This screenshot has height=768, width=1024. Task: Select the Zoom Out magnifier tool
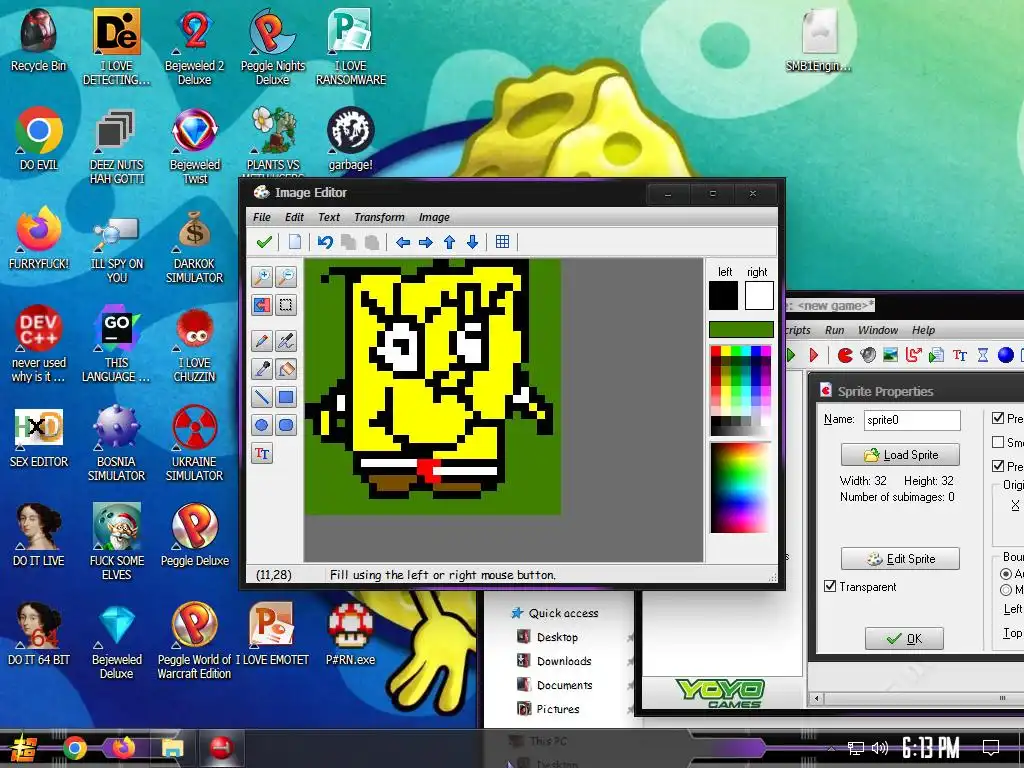286,277
